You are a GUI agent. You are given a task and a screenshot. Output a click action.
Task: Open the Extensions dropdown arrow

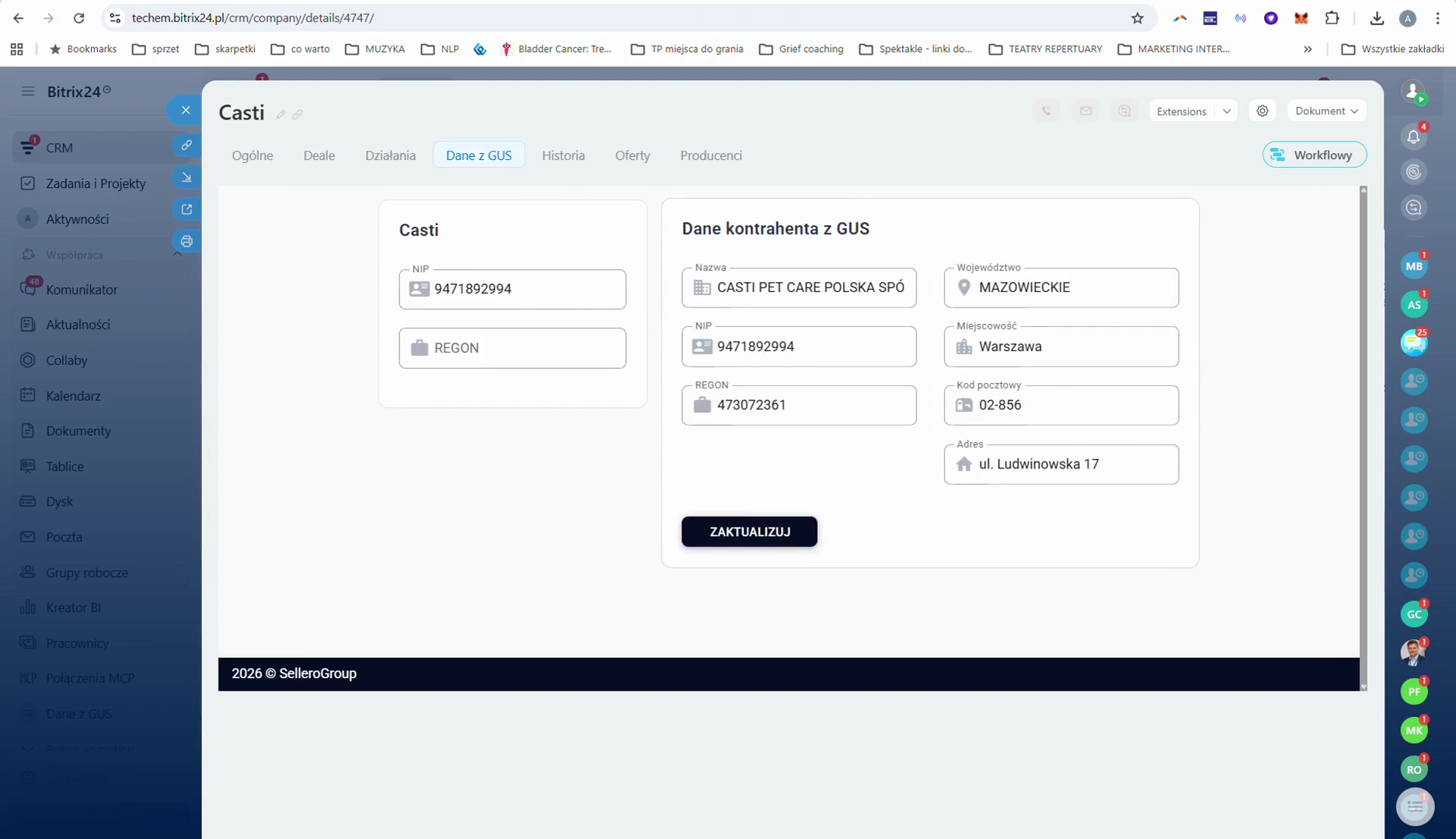pos(1226,111)
